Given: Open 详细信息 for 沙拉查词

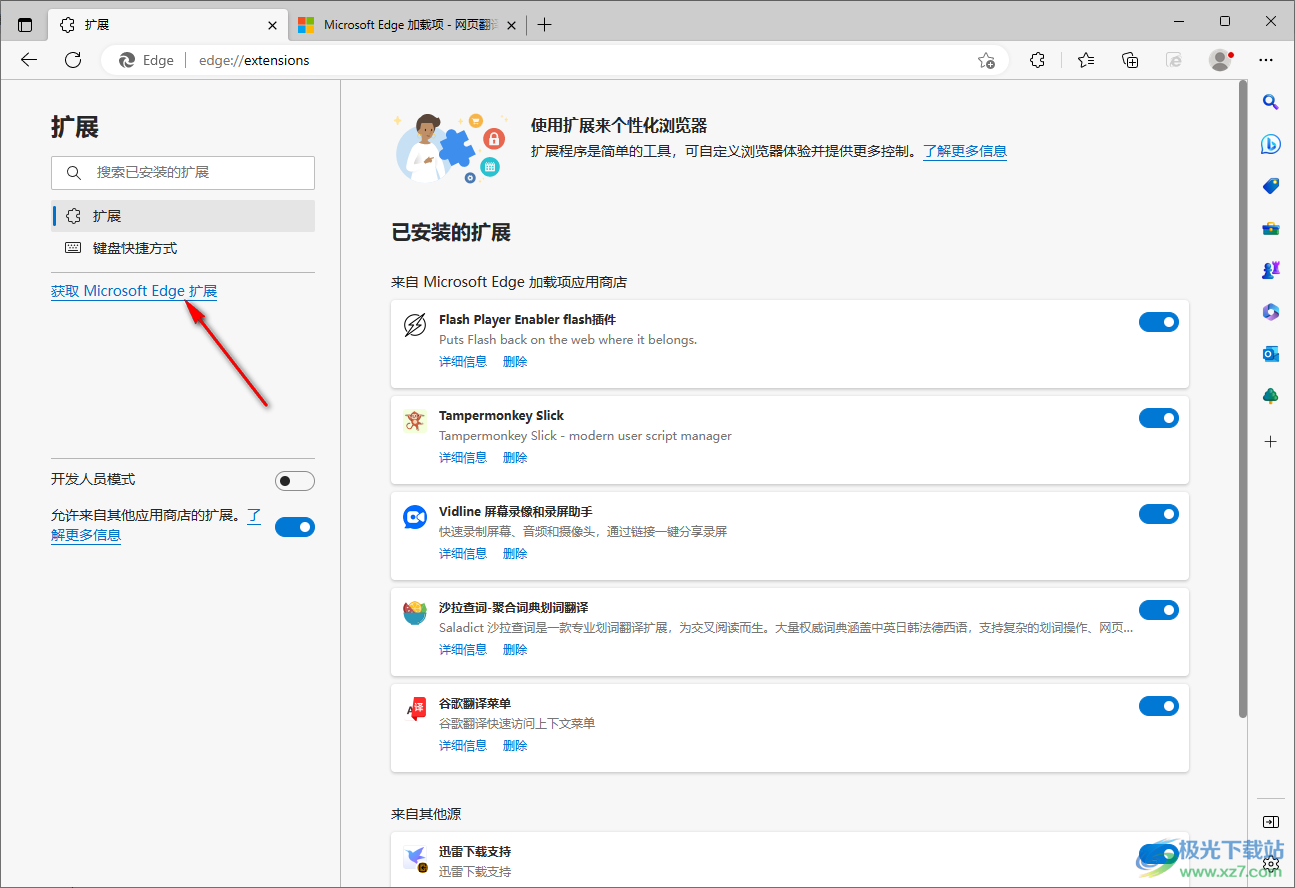Looking at the screenshot, I should point(463,649).
